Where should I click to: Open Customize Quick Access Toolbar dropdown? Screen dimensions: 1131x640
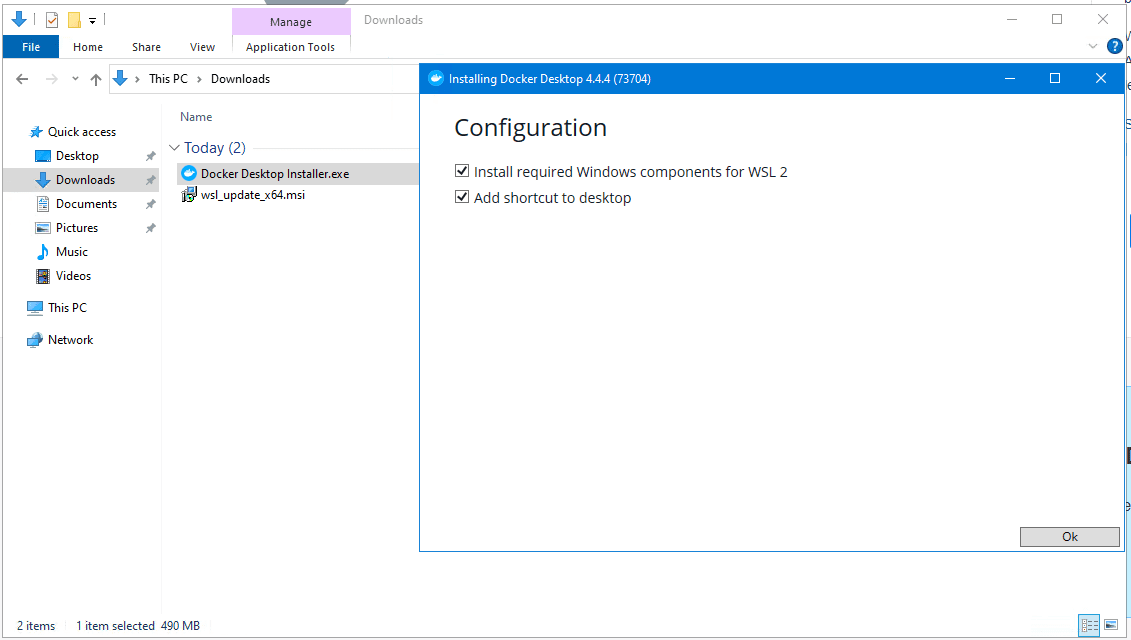(x=93, y=20)
